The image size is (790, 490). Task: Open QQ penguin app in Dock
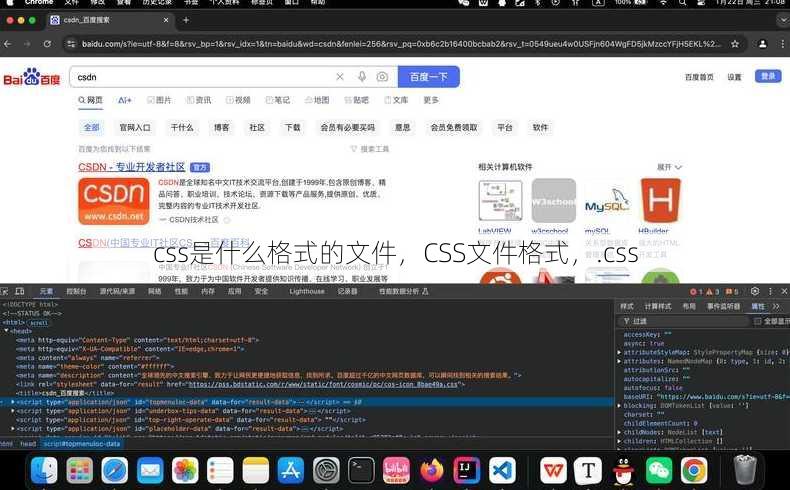coord(624,471)
